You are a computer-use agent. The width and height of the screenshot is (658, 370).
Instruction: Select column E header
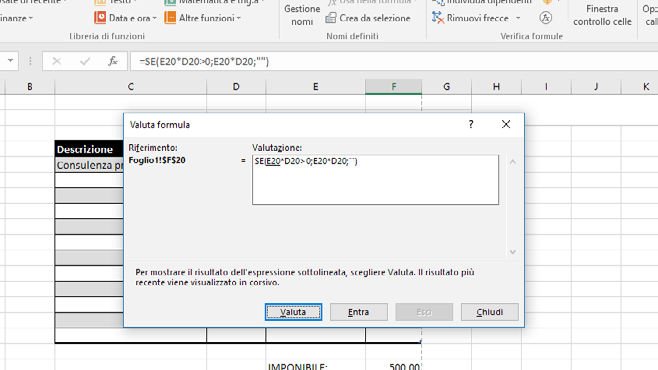click(x=316, y=87)
